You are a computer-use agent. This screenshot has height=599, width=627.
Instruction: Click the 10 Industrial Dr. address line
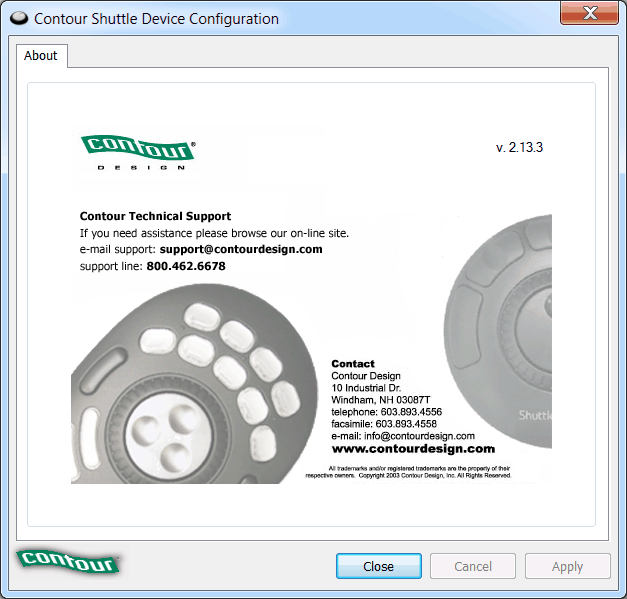click(x=366, y=388)
